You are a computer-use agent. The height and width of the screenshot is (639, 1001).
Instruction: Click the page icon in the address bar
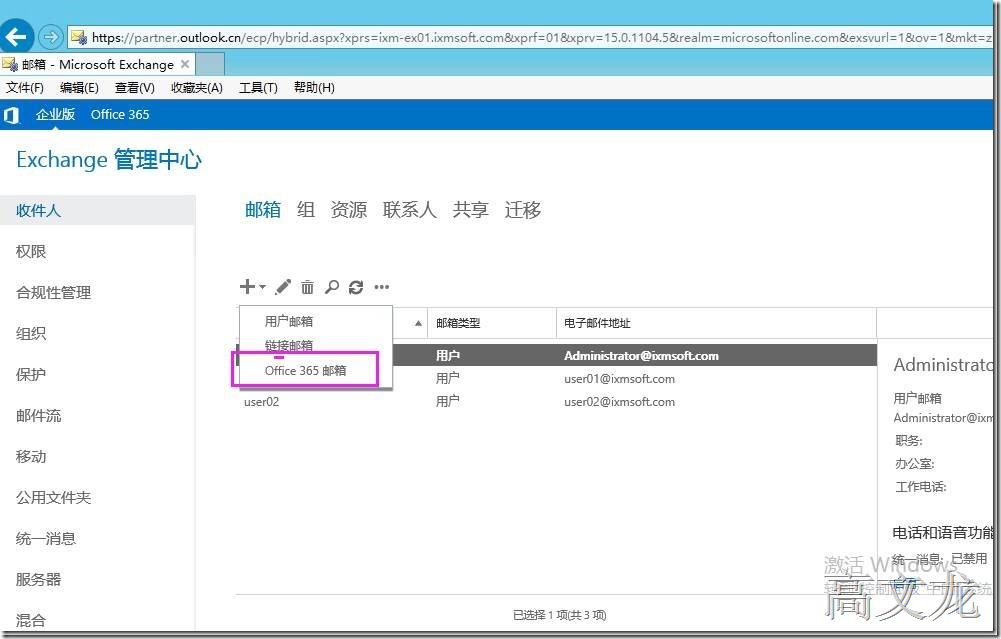79,37
